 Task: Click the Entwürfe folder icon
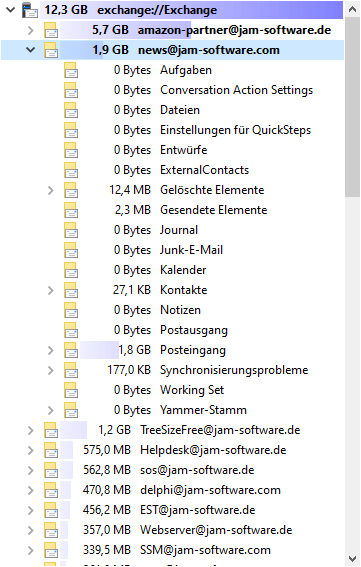[x=71, y=150]
